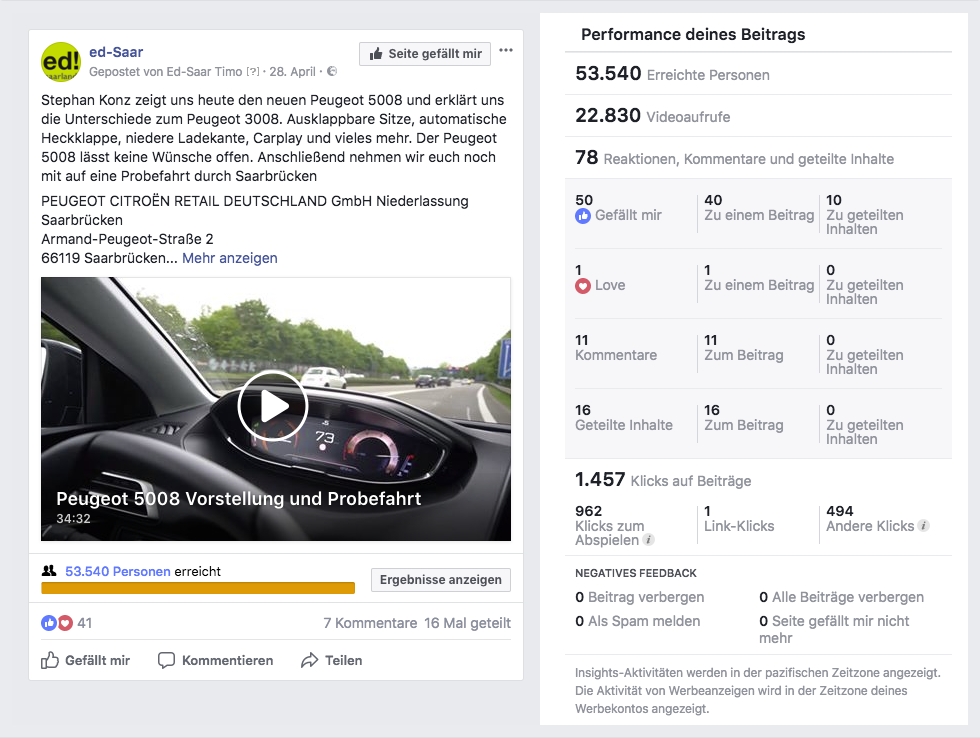
Task: Click '78 Reaktionen, Kommentare und geteilte Inhalte'
Action: click(x=734, y=157)
